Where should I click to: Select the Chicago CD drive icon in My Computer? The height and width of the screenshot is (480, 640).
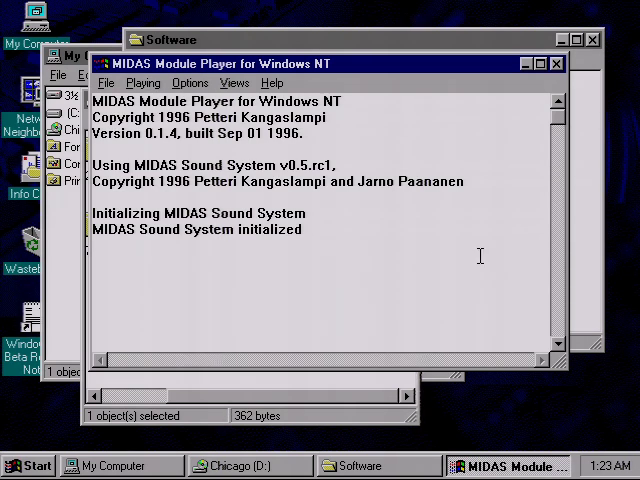point(54,129)
